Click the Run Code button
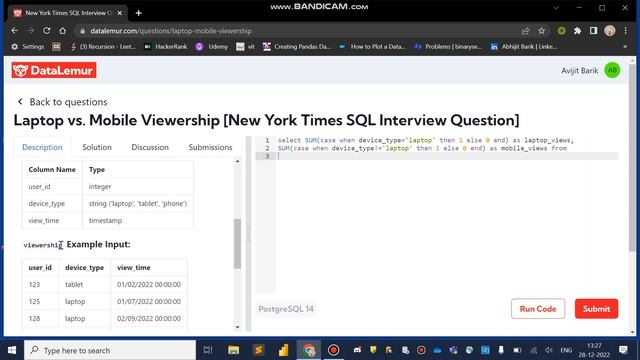The image size is (640, 360). (538, 309)
